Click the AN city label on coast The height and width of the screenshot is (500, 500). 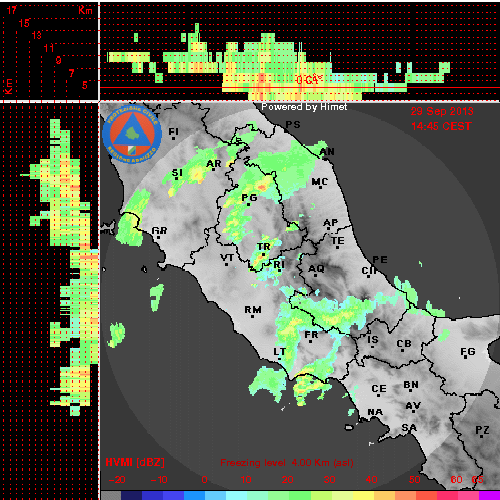click(x=327, y=152)
